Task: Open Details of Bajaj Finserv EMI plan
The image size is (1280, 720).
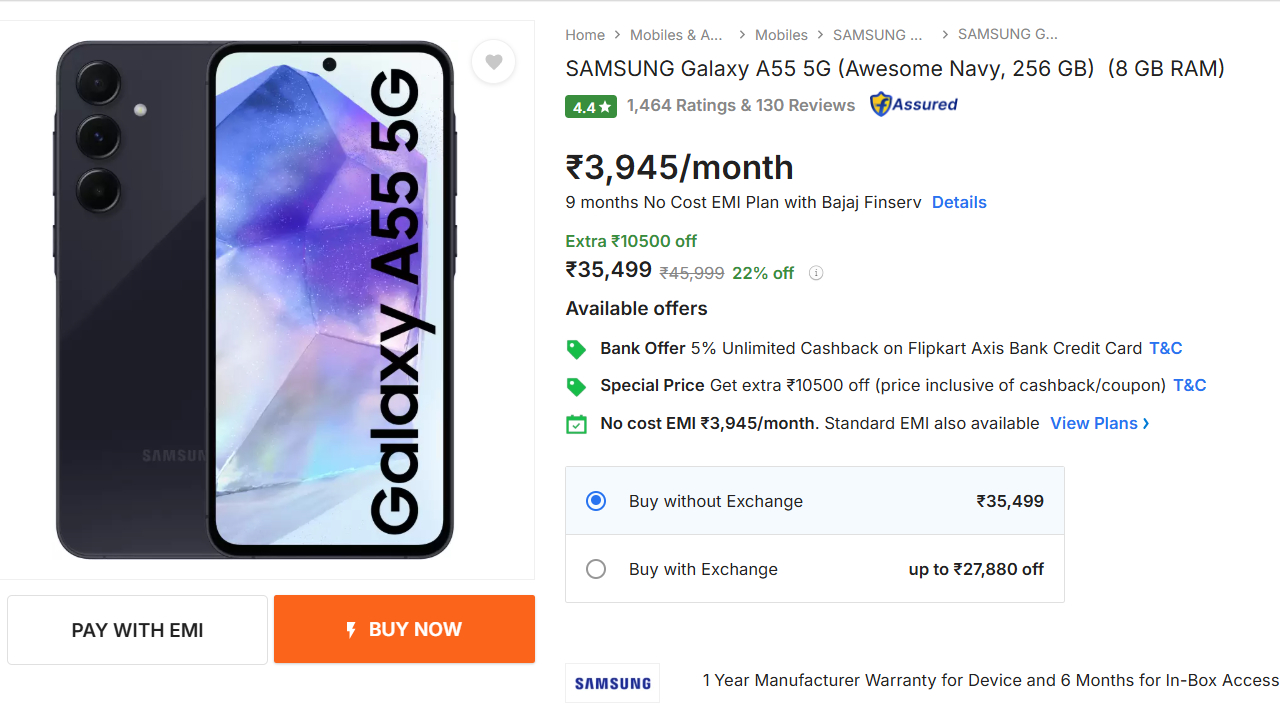Action: (x=958, y=202)
